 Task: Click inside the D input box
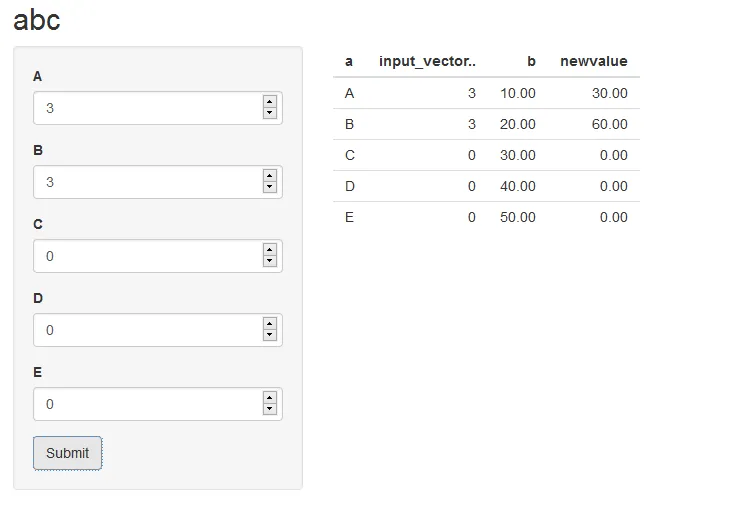coord(145,330)
